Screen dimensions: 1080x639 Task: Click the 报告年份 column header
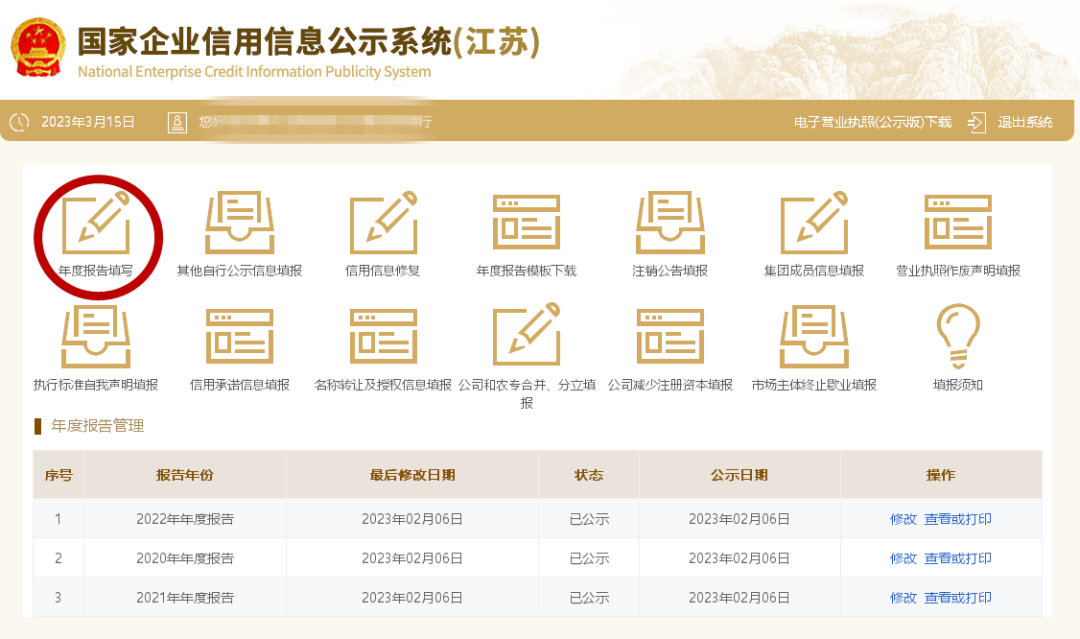click(x=185, y=475)
